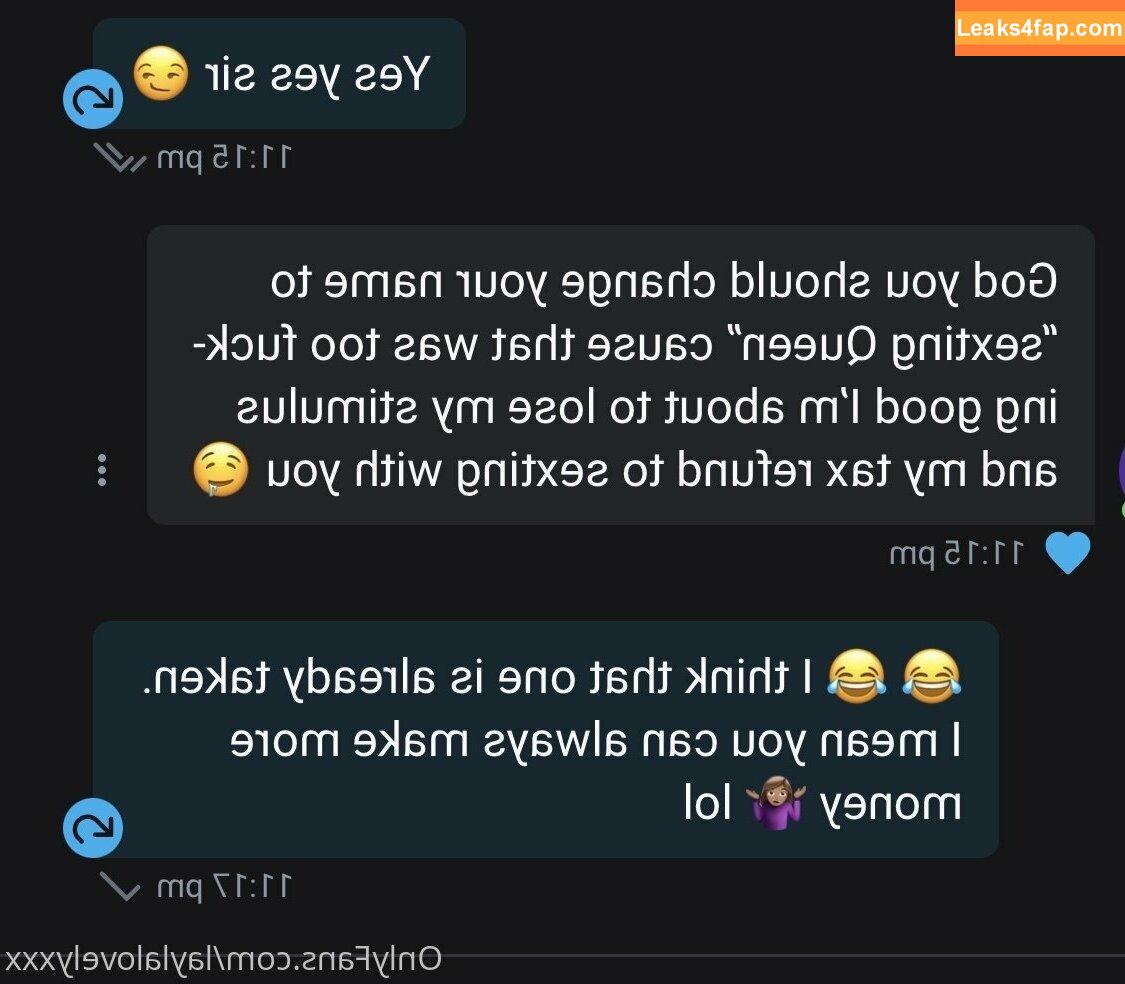
Task: Click the purple avatar at the screen edge
Action: tap(1121, 472)
